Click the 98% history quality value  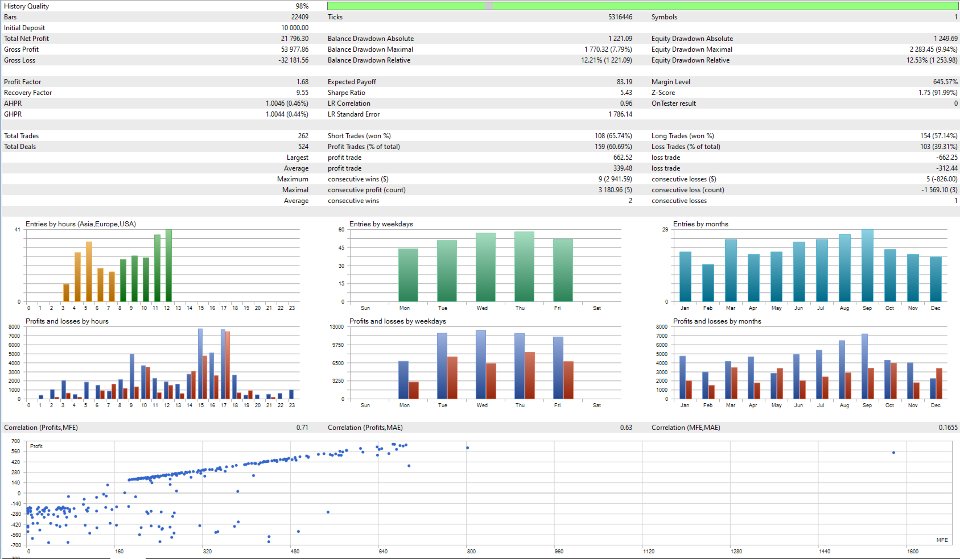coord(302,6)
